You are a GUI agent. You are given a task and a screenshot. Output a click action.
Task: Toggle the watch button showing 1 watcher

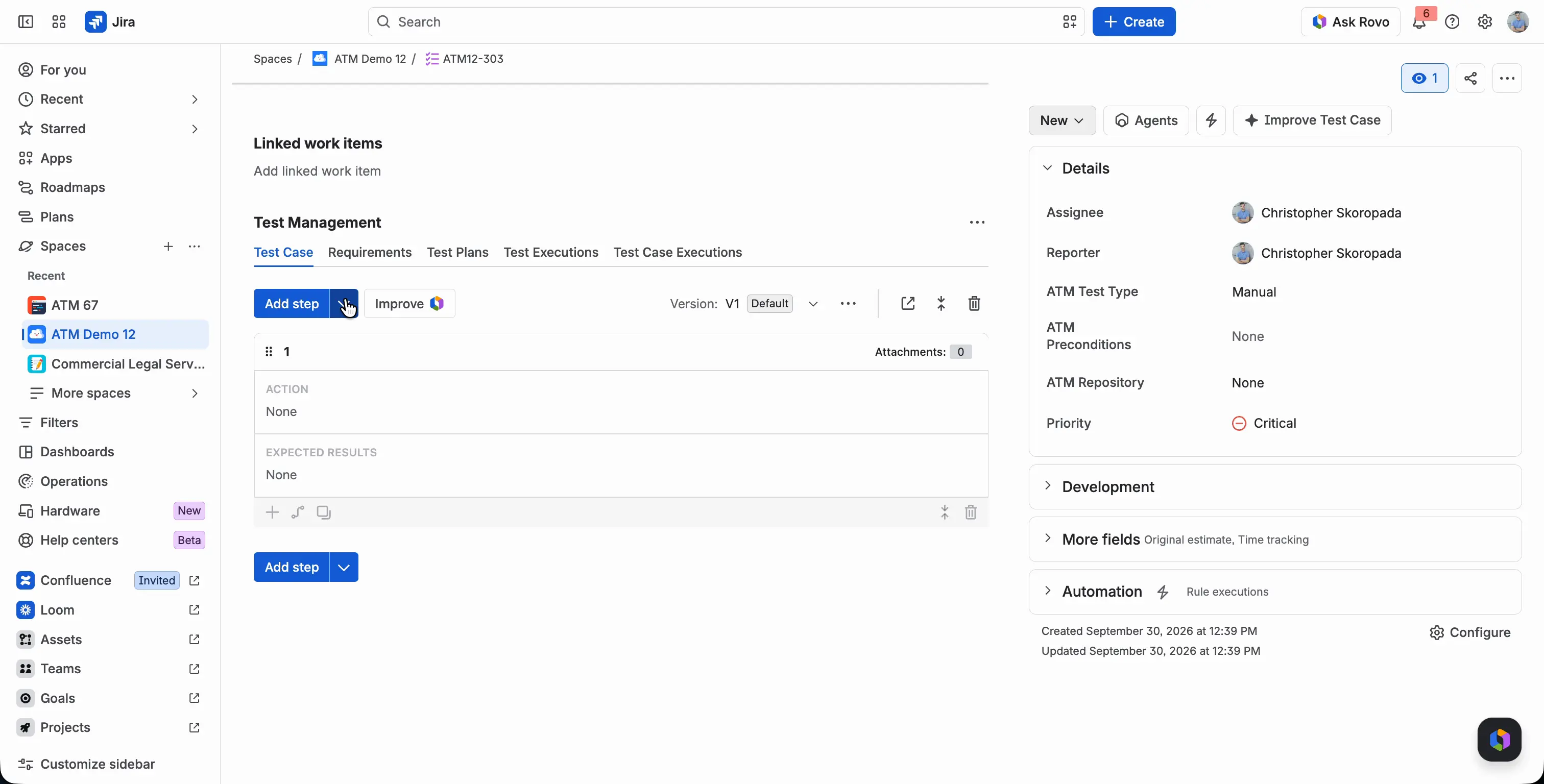pos(1424,78)
